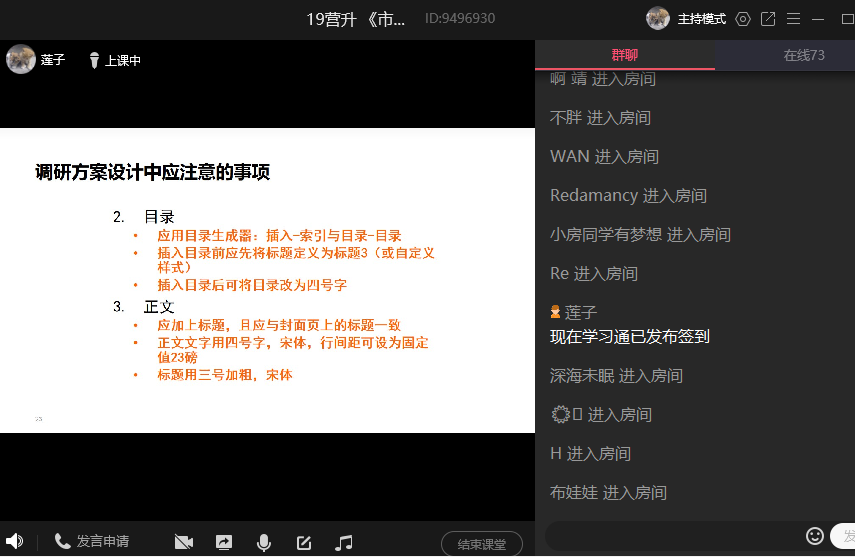Click 莲子's avatar in the video header
Viewport: 855px width, 557px height.
(x=21, y=60)
